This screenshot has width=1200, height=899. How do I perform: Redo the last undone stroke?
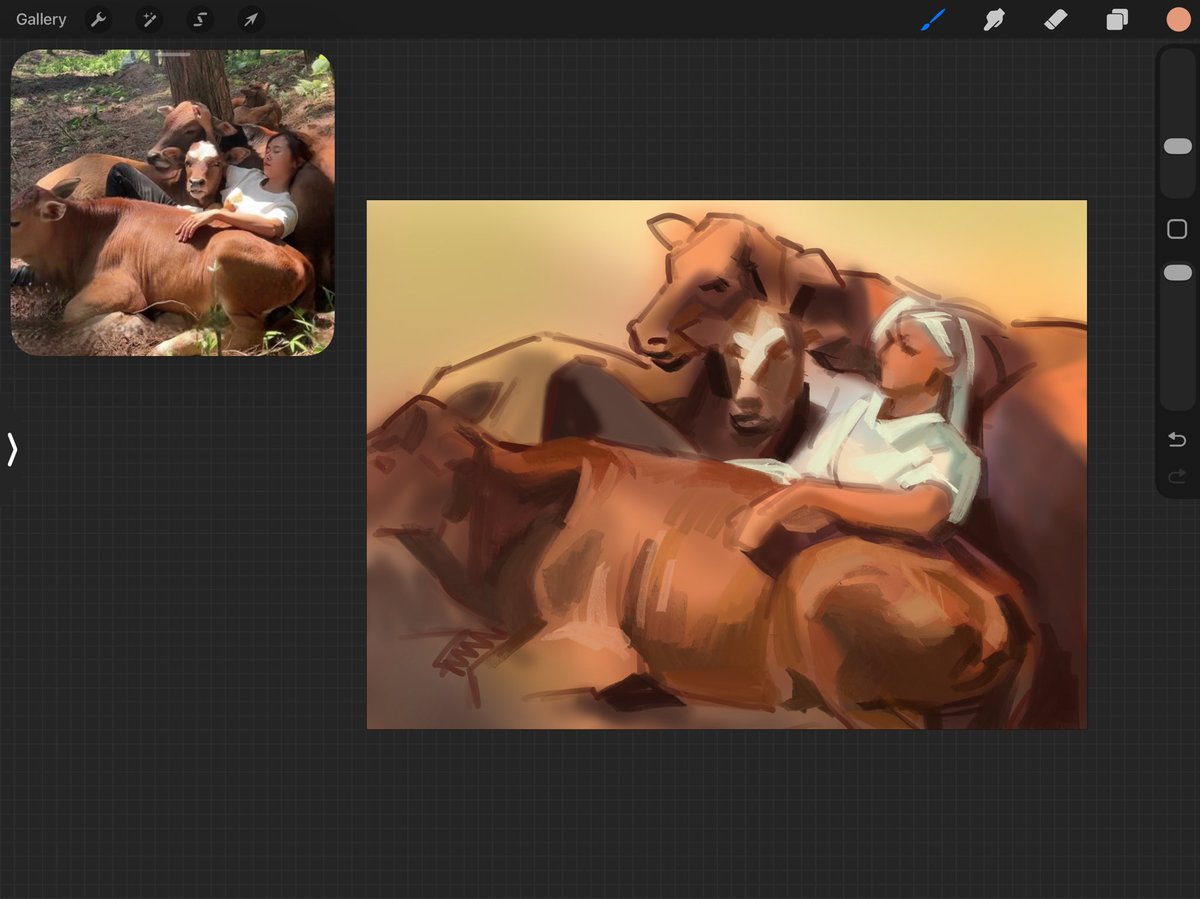tap(1177, 477)
